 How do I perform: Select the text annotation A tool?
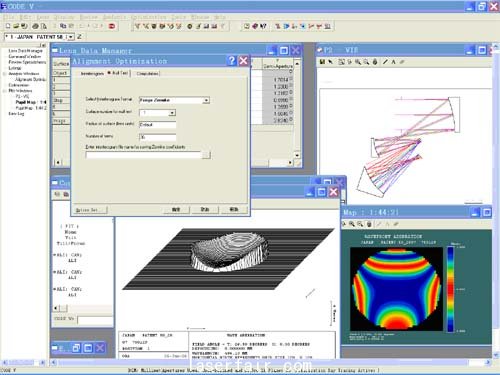coord(394,62)
